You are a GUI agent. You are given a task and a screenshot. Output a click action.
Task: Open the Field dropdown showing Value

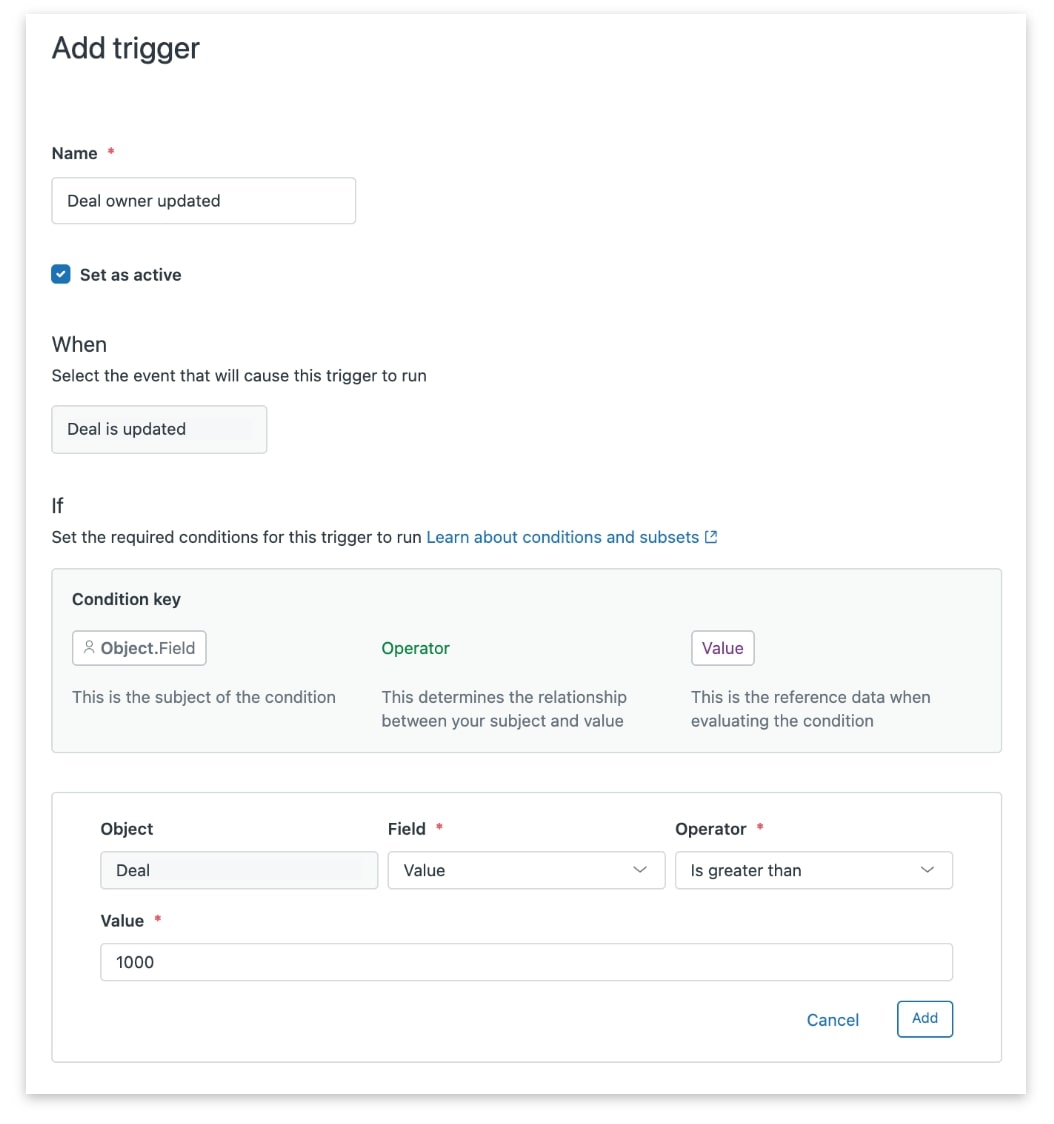click(526, 870)
